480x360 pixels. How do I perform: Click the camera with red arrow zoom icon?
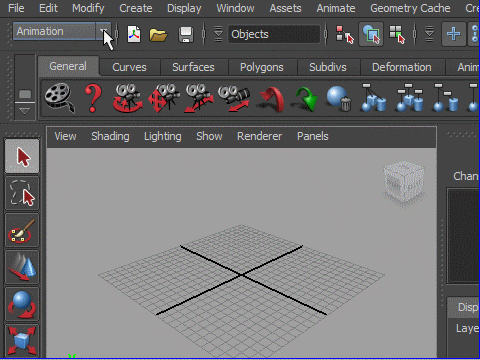[x=234, y=99]
